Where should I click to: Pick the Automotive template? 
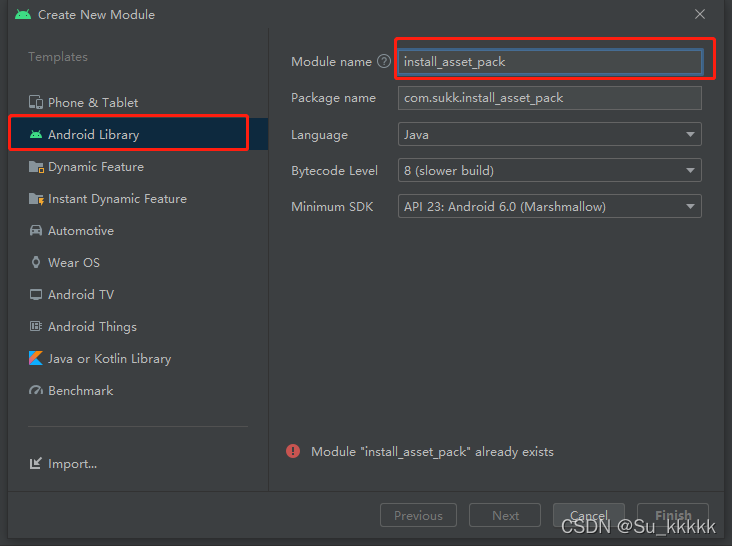[x=138, y=231]
